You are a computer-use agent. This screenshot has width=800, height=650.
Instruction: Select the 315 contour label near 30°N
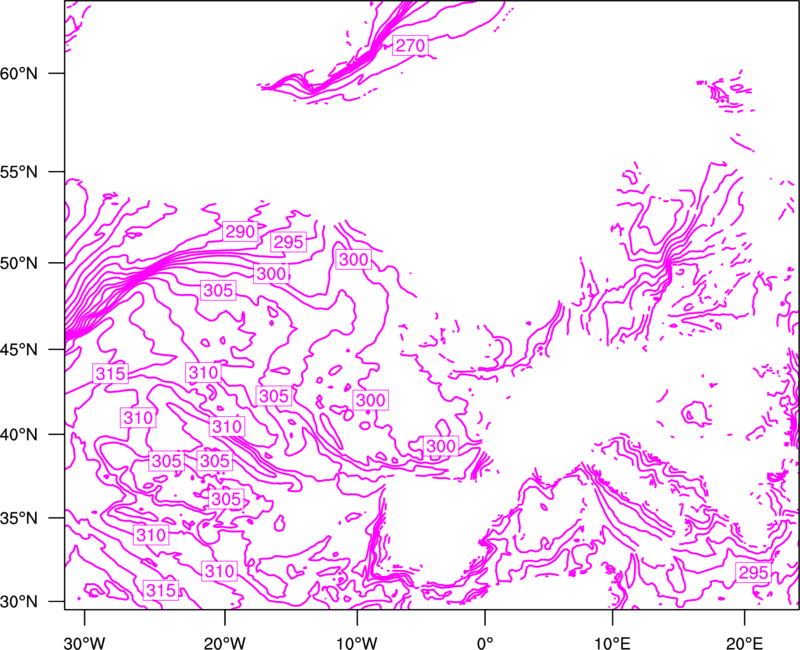coord(161,590)
